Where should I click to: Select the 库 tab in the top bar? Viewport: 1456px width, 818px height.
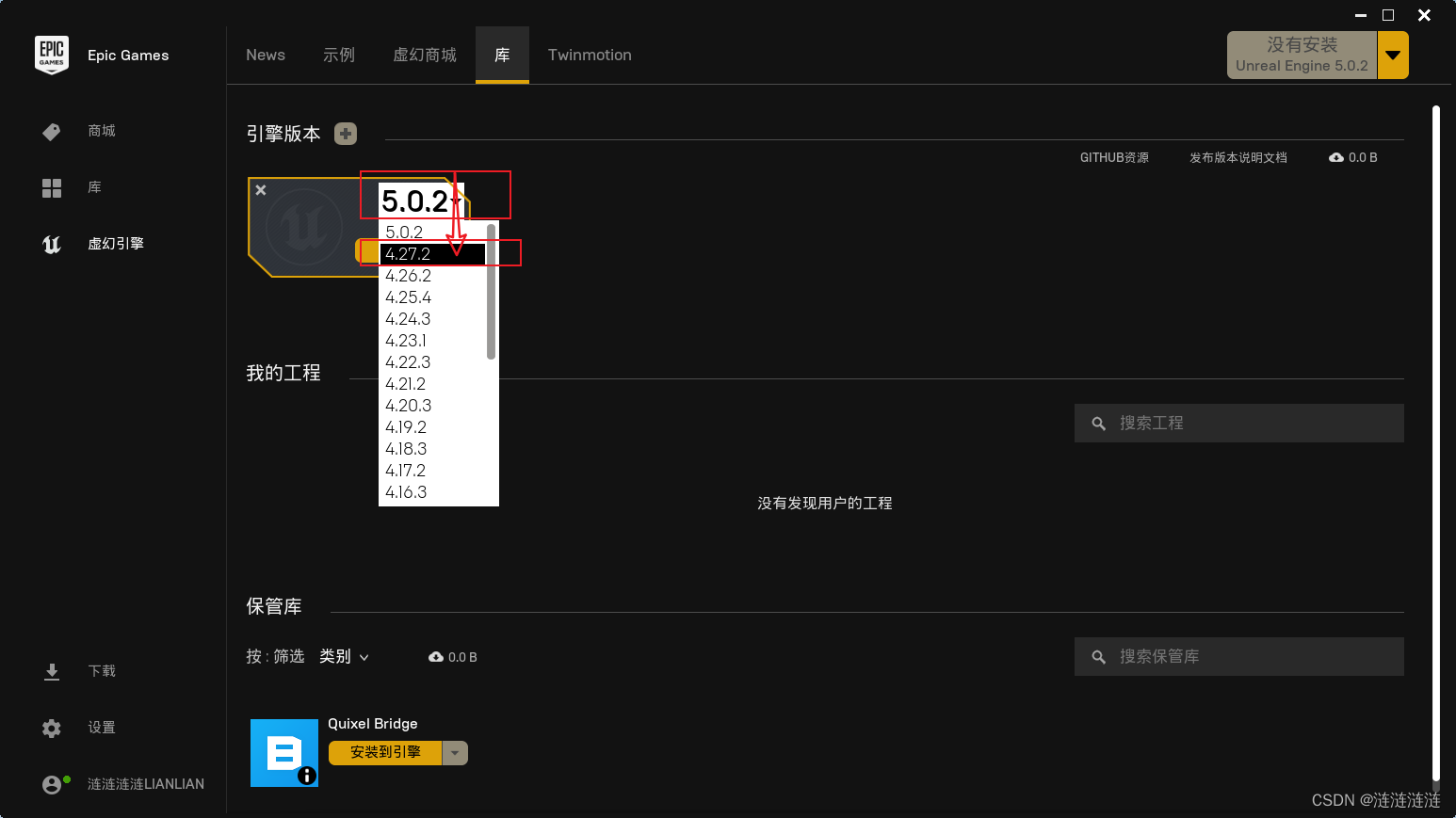502,55
